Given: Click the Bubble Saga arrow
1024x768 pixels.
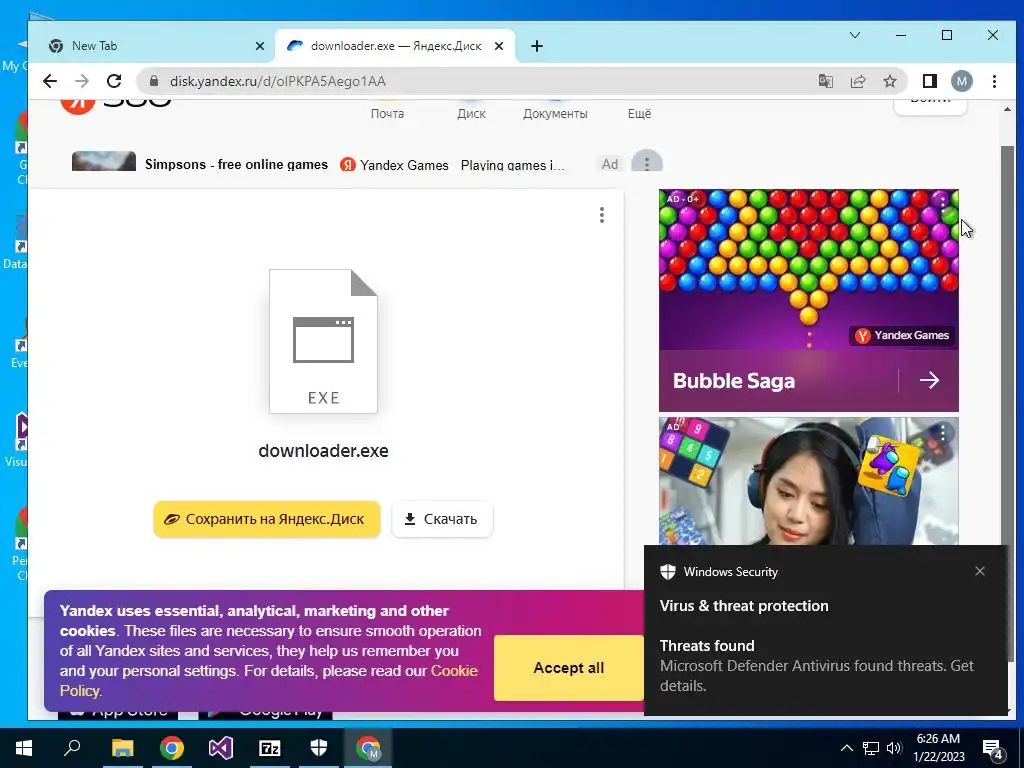Looking at the screenshot, I should 929,380.
